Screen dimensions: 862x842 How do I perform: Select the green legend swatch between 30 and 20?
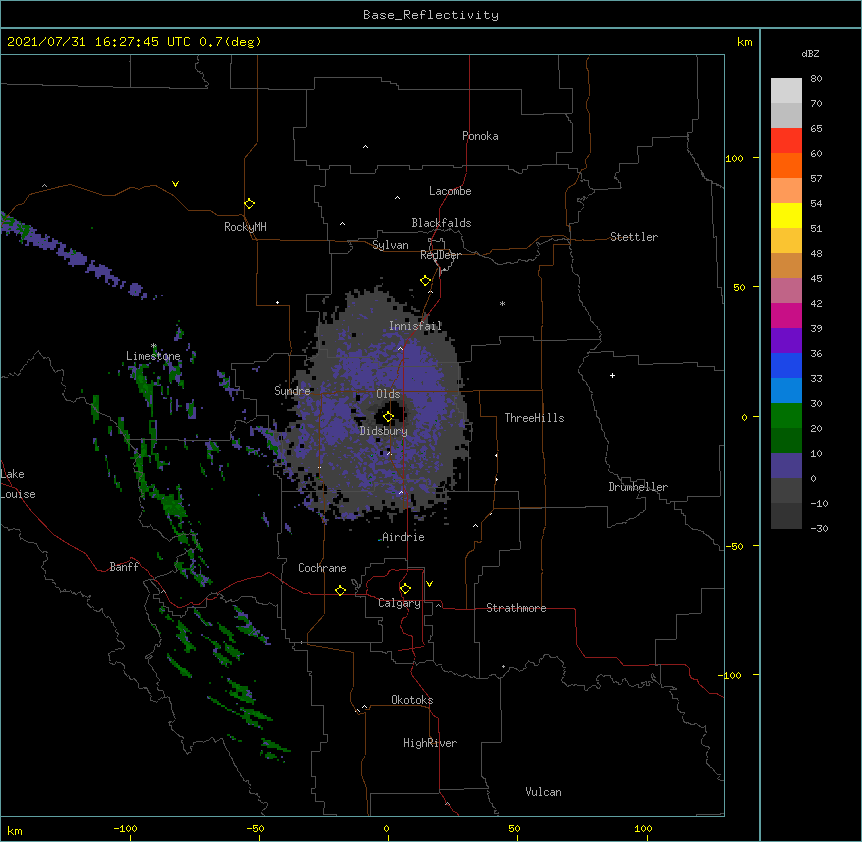pyautogui.click(x=786, y=416)
